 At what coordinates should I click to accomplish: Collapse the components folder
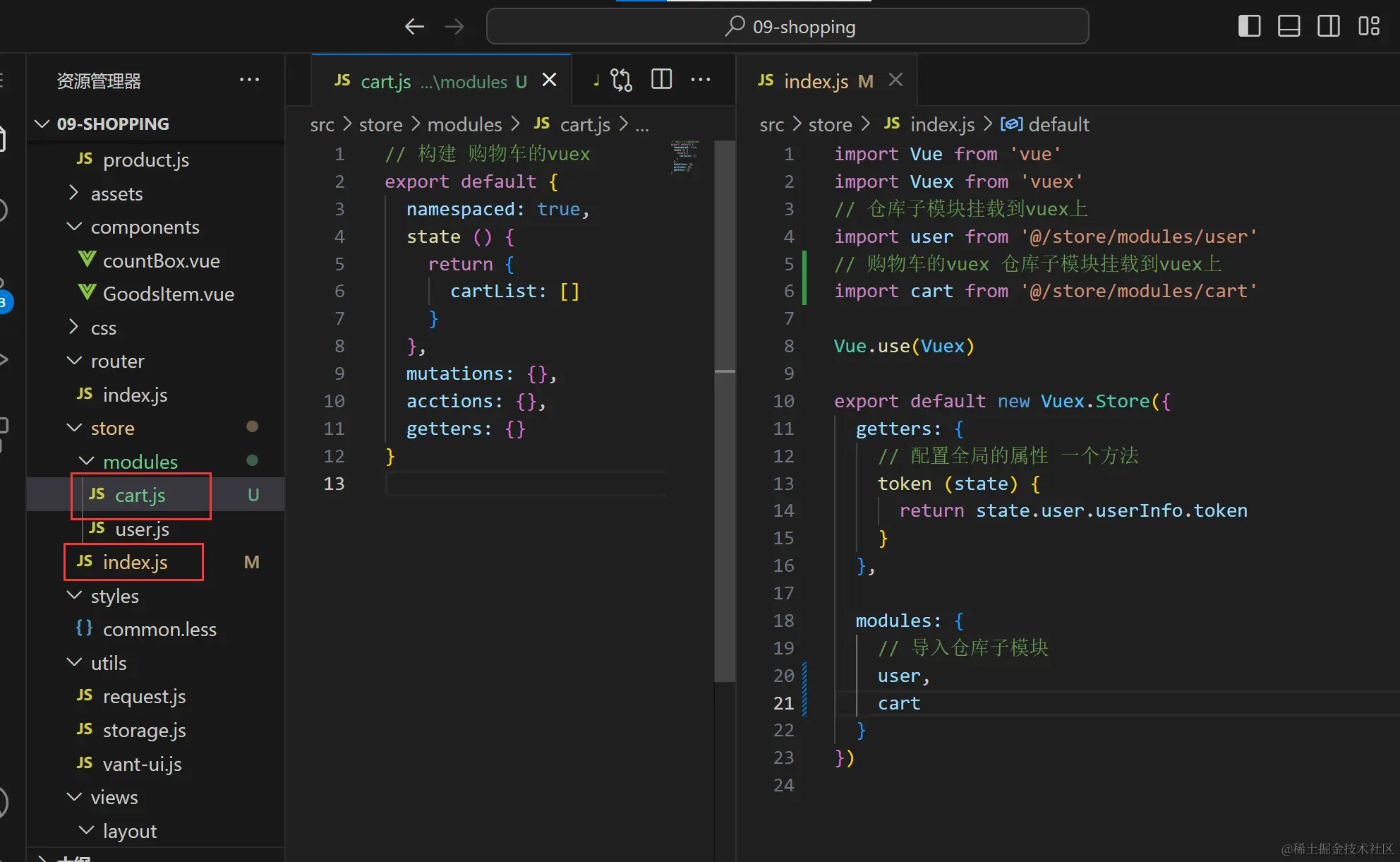pos(155,227)
